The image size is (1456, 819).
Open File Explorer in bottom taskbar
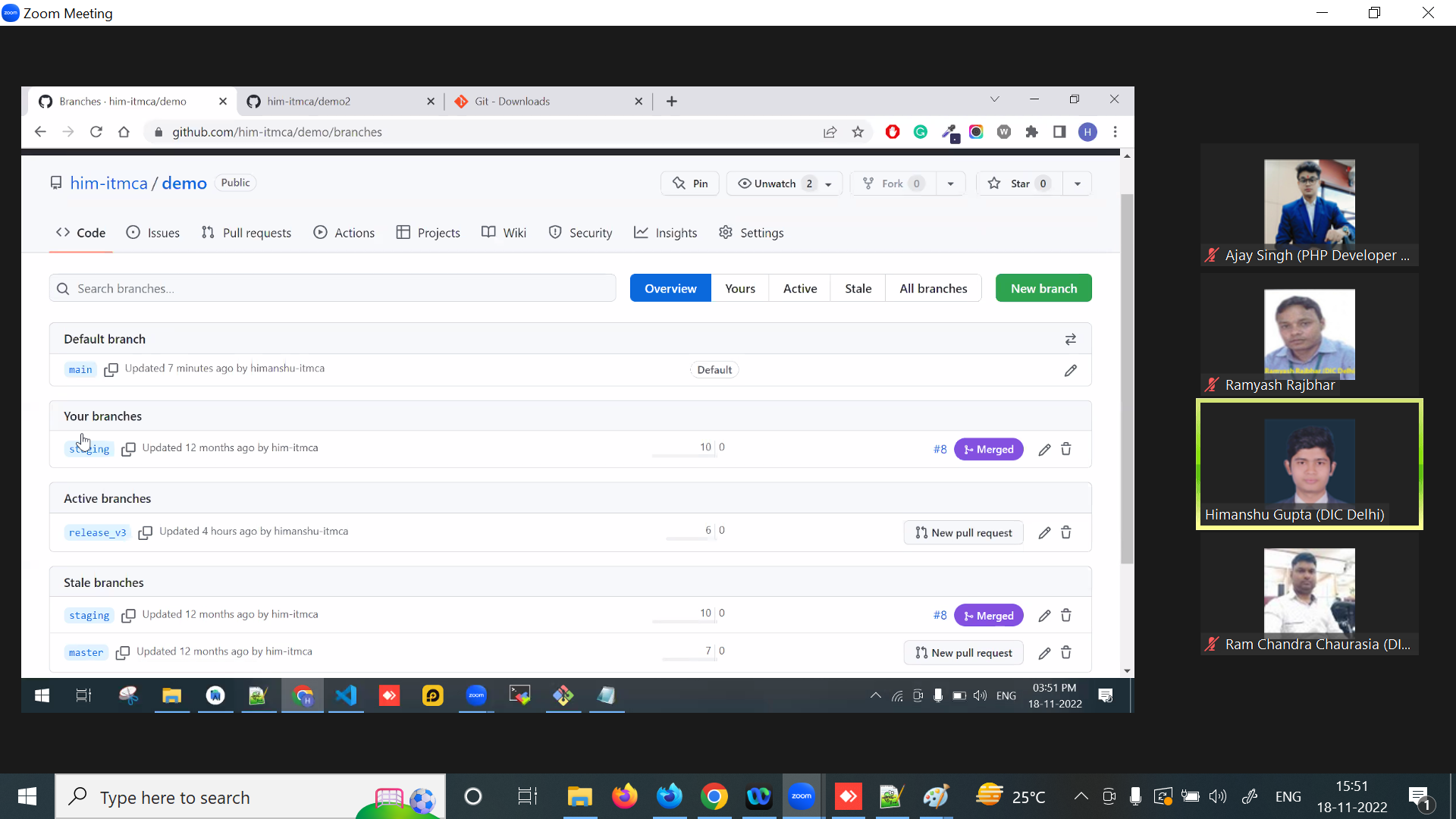pyautogui.click(x=580, y=796)
